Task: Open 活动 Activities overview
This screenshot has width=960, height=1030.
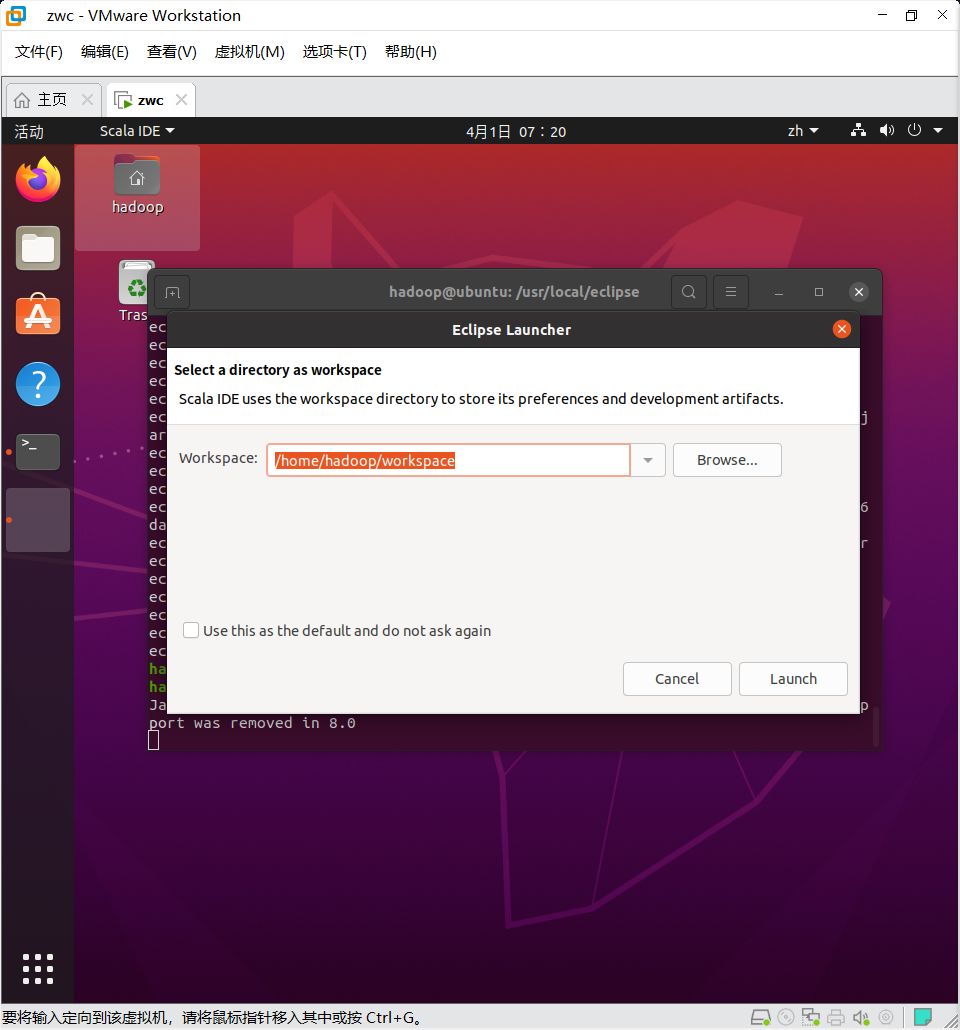Action: pyautogui.click(x=29, y=131)
